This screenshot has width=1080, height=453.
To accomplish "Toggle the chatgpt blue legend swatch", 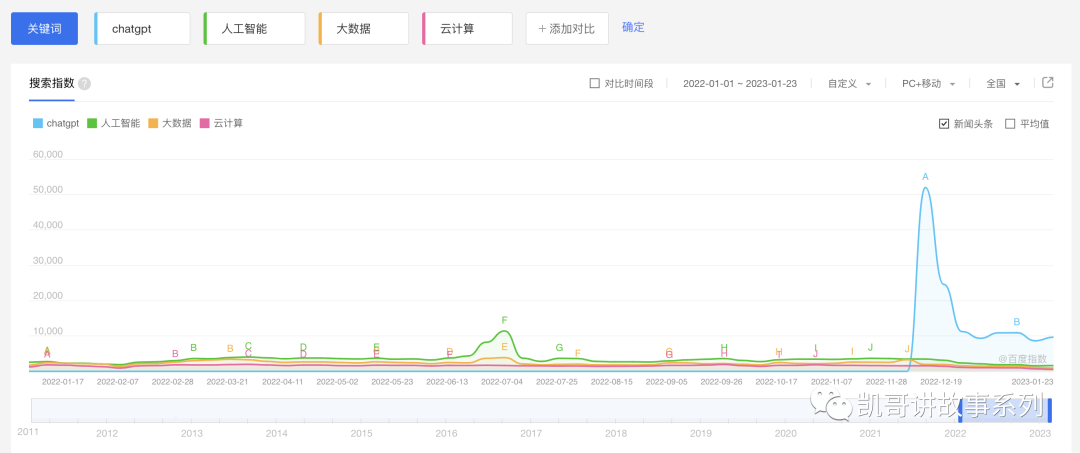I will pyautogui.click(x=38, y=123).
